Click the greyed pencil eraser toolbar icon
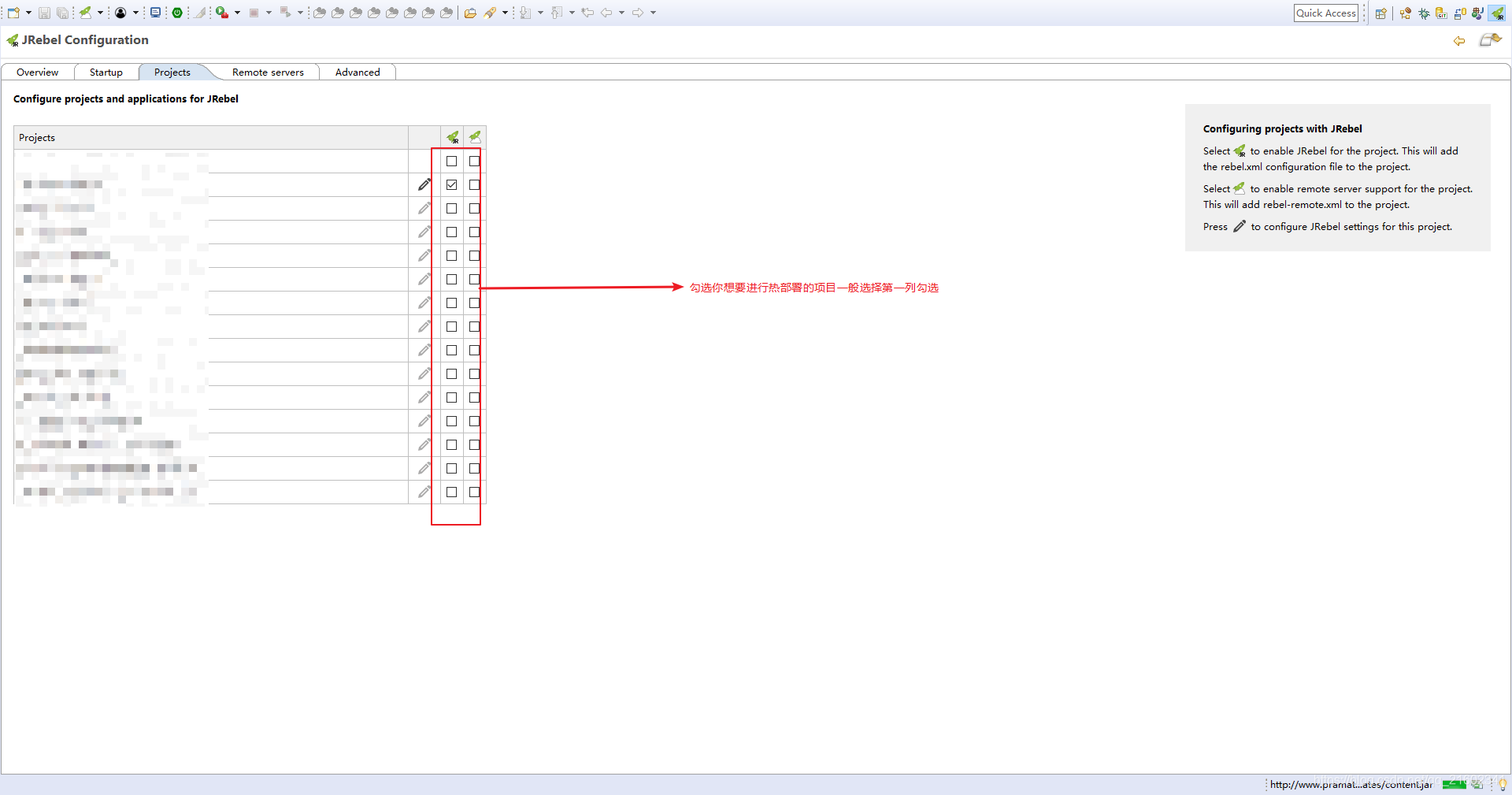 [x=201, y=13]
